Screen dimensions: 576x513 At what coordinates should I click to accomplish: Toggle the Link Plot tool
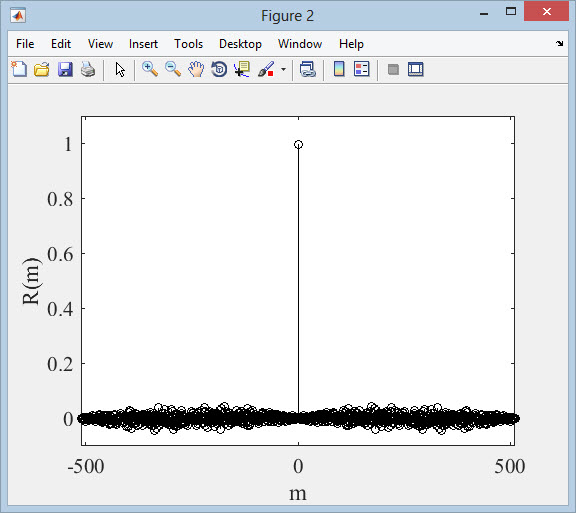click(x=307, y=69)
